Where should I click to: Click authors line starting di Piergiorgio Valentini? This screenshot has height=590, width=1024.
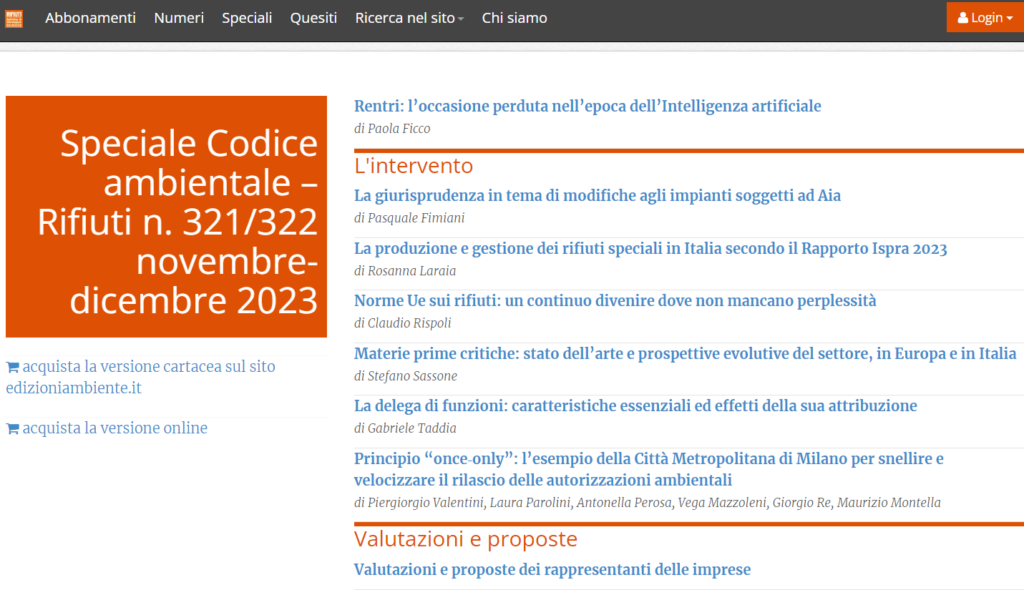click(x=647, y=502)
